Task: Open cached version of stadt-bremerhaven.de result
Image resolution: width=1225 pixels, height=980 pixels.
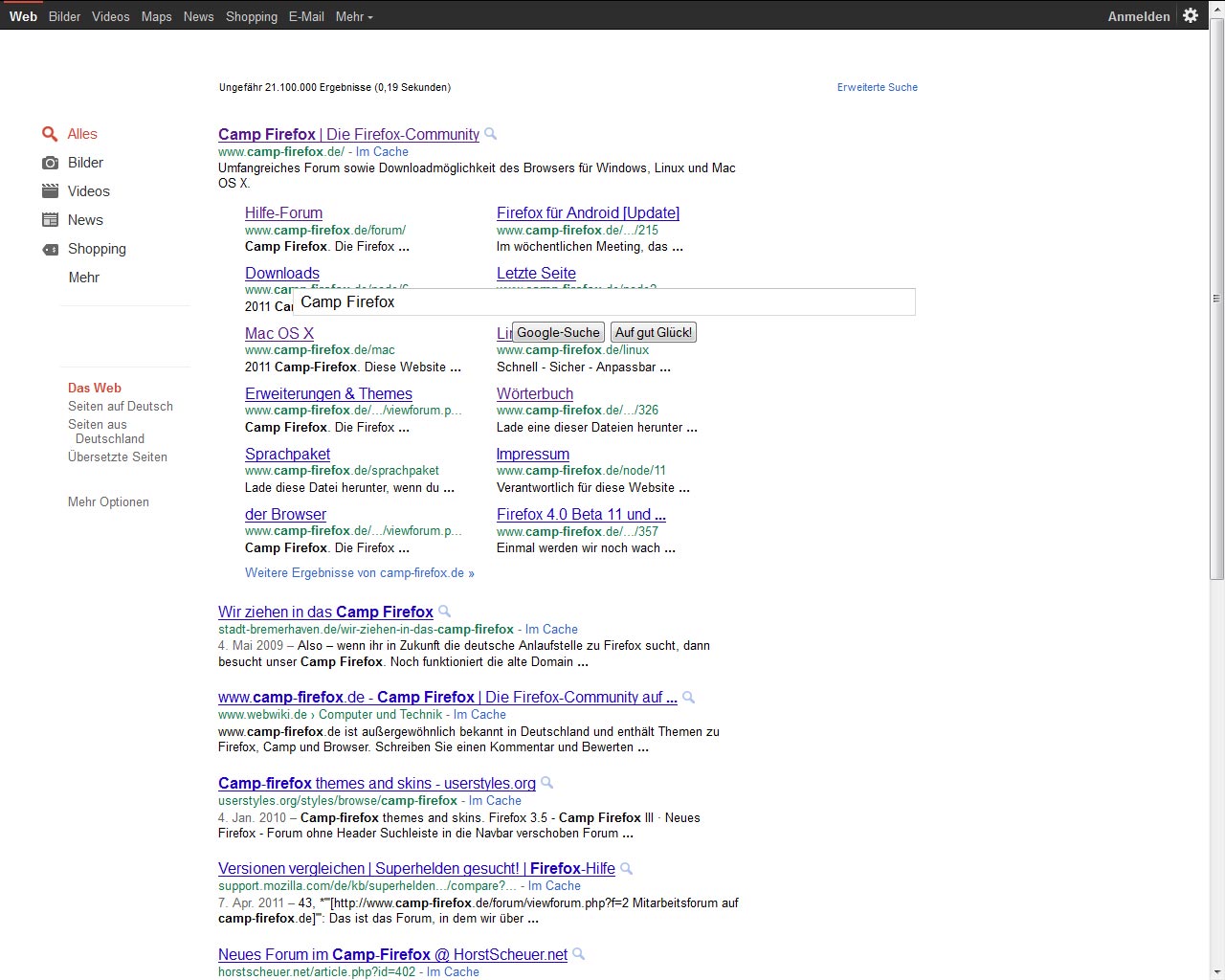Action: pyautogui.click(x=551, y=629)
